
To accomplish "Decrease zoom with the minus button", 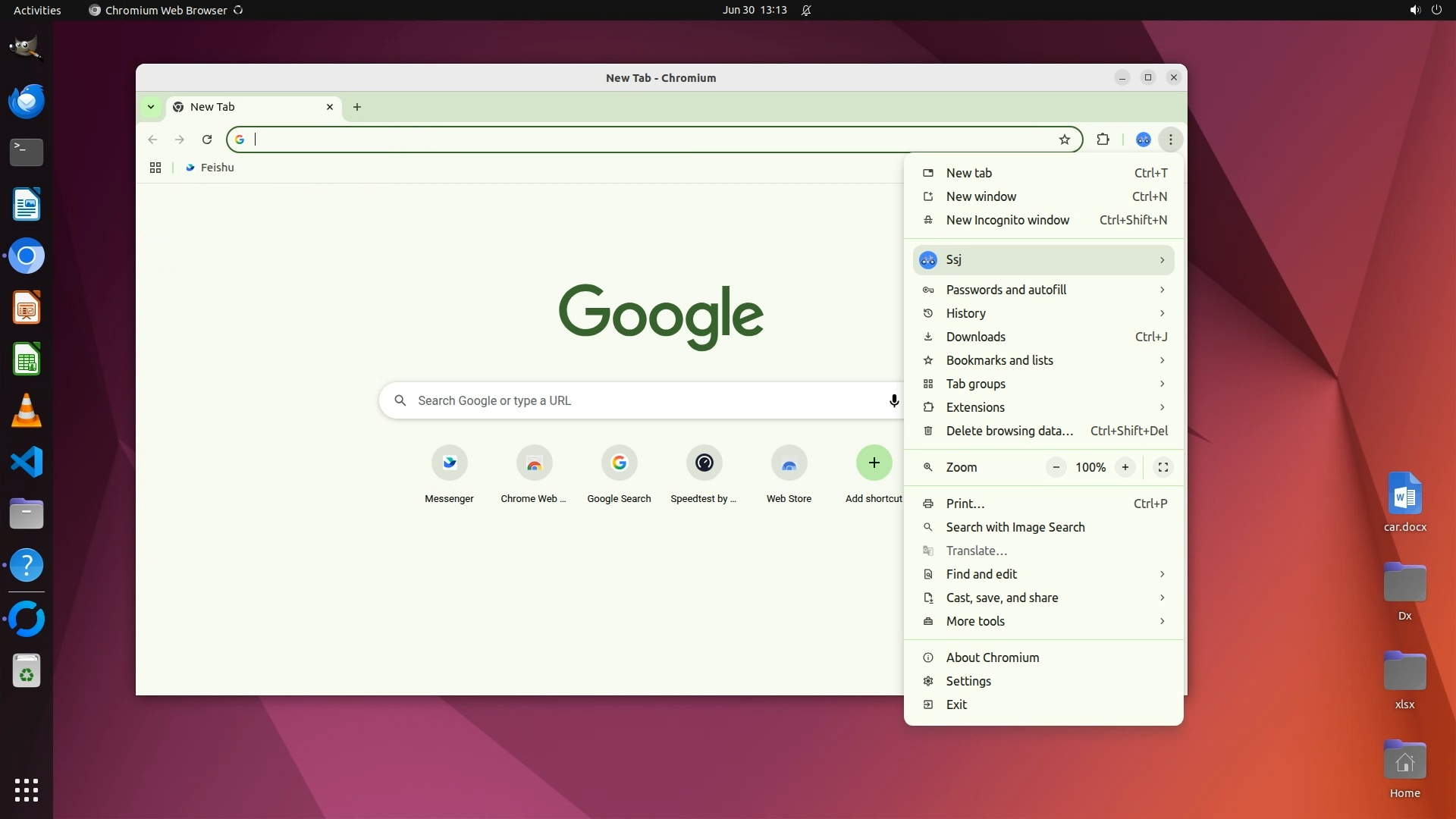I will 1056,467.
